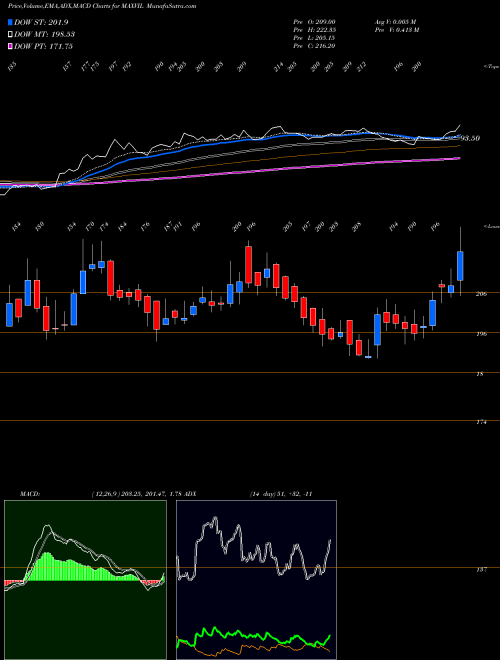This screenshot has height=660, width=500.
Task: Click the 137 axis label beside ADX
Action: [481, 570]
